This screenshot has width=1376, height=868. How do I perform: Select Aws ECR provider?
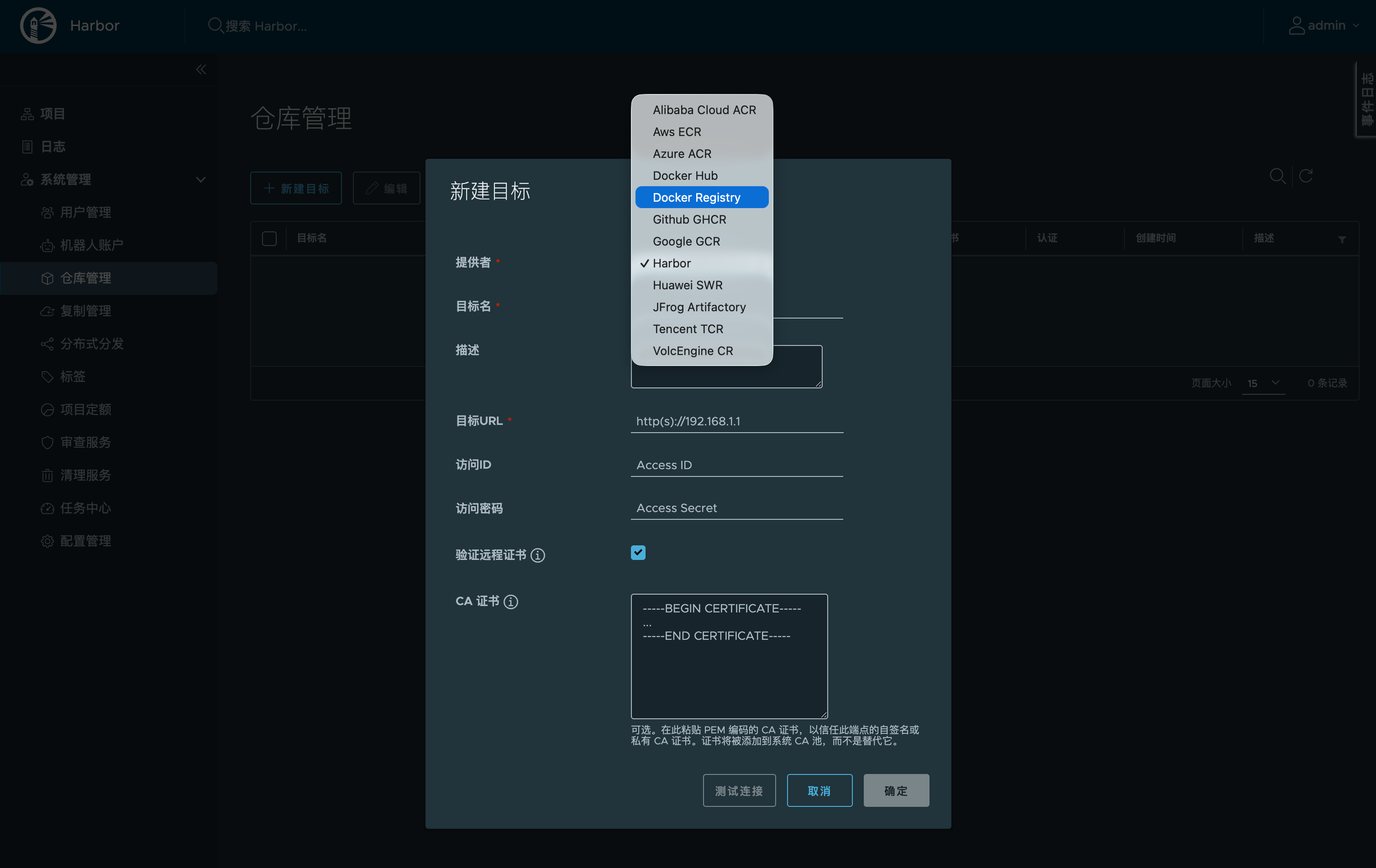point(702,131)
